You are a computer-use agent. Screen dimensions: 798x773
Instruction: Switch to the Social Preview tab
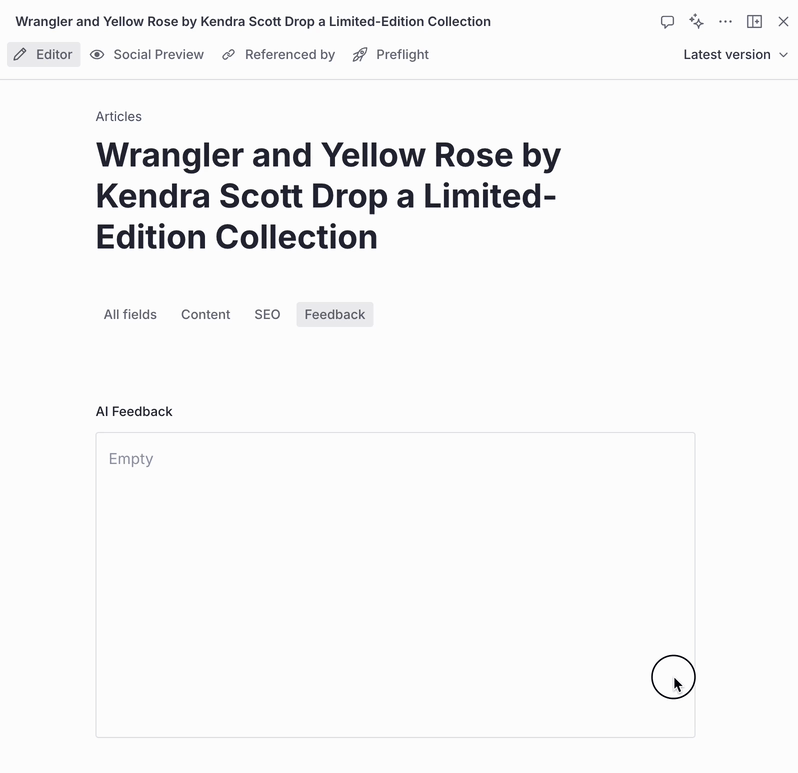pos(147,54)
